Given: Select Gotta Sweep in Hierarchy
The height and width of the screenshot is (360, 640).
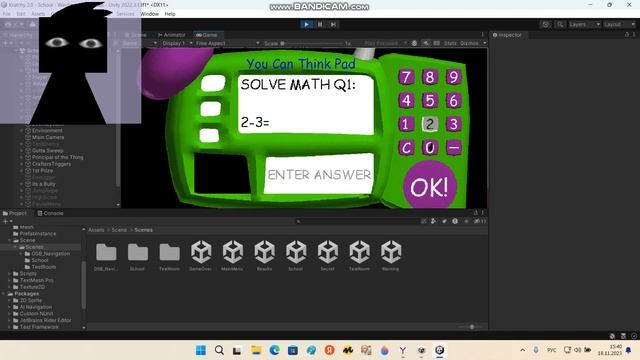Looking at the screenshot, I should point(48,151).
